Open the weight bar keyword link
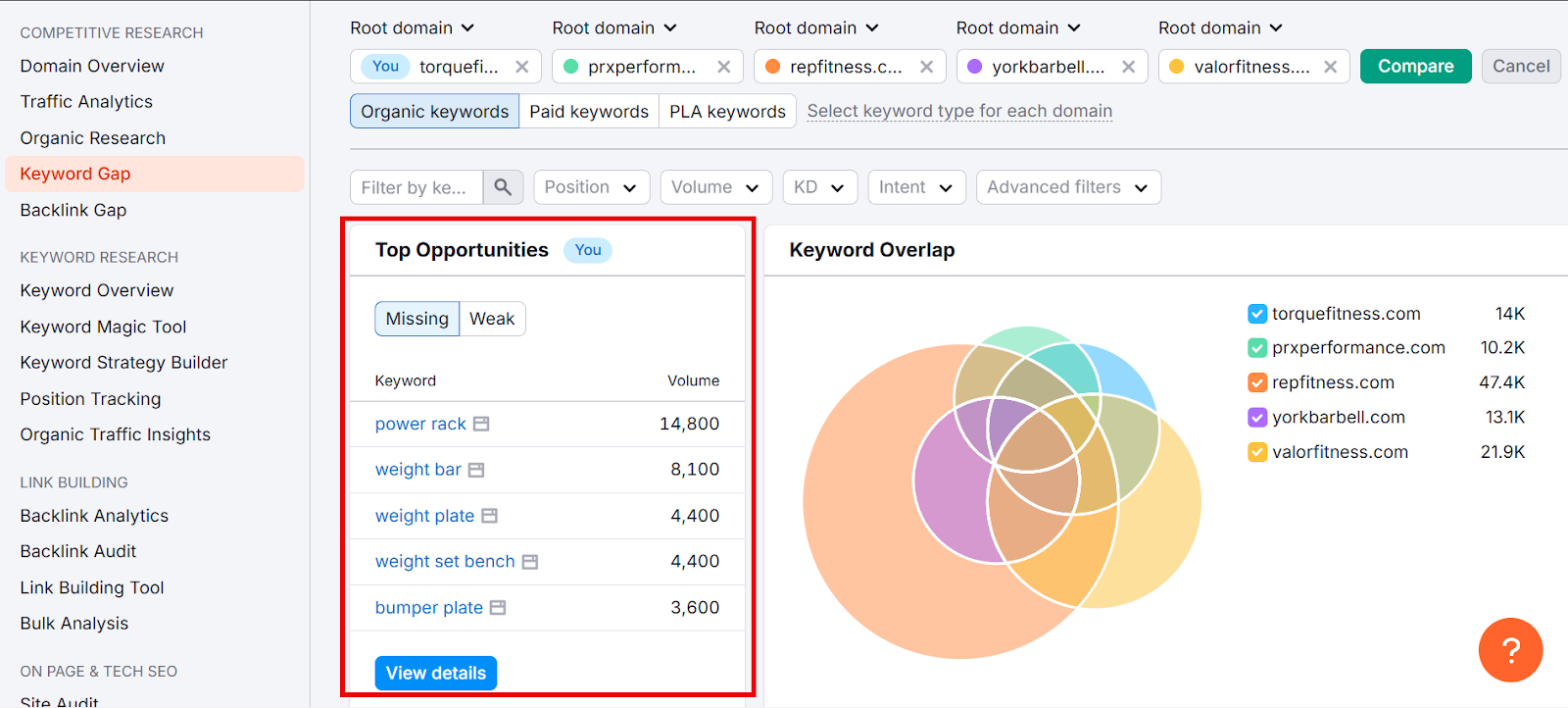This screenshot has width=1568, height=708. [417, 470]
